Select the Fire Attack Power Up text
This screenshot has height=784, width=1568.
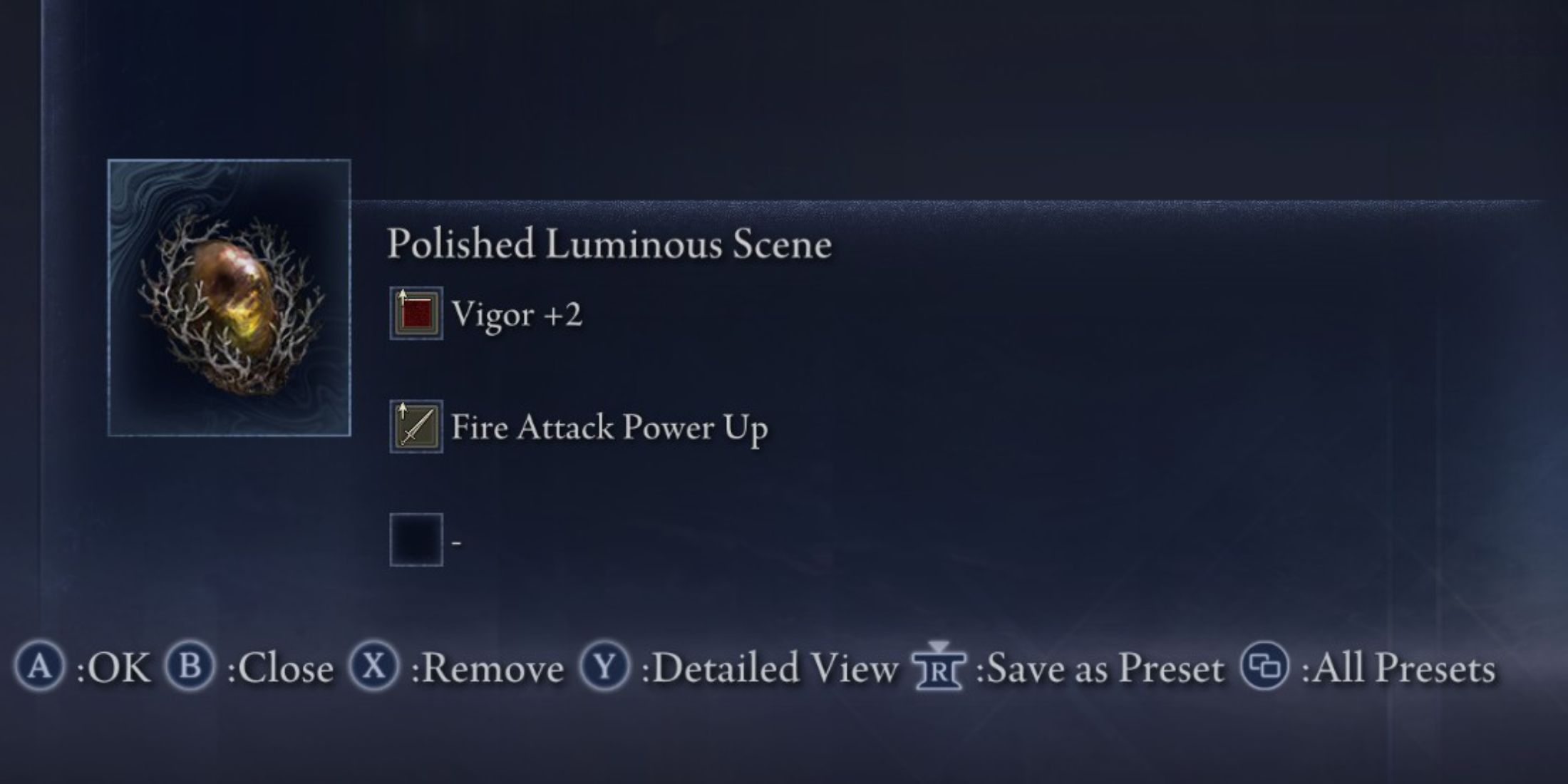point(609,428)
